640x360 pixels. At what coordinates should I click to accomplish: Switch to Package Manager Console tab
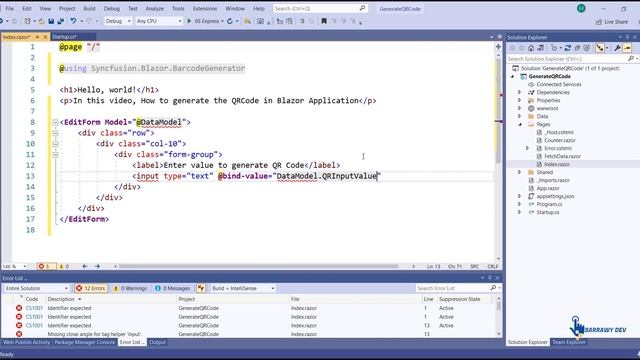84,342
